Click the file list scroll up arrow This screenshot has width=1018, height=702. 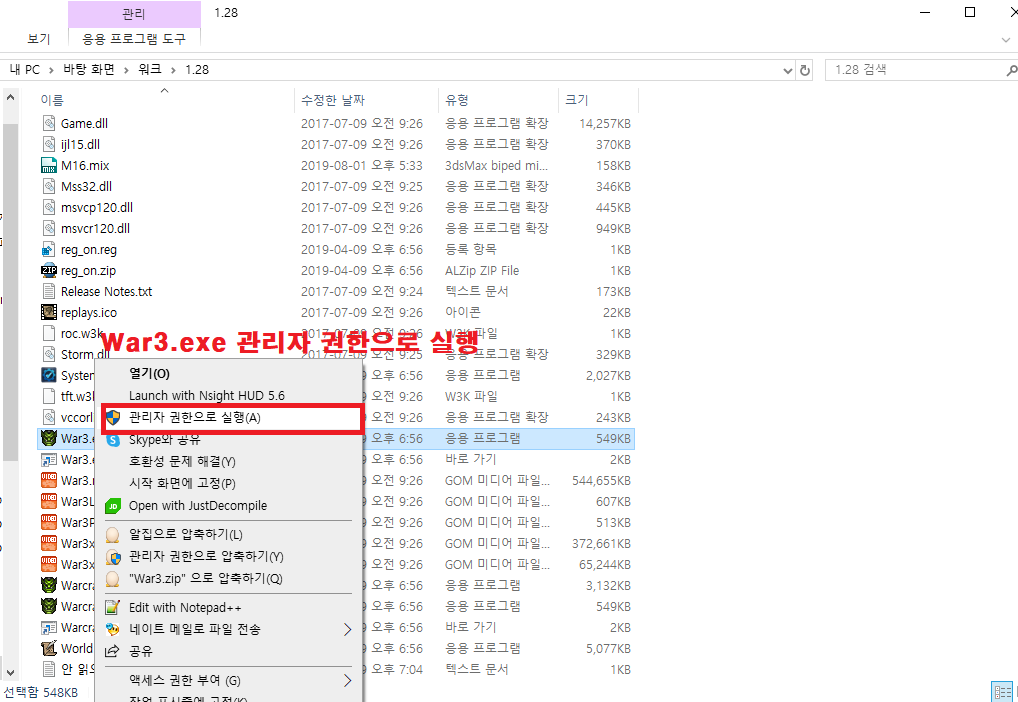10,98
